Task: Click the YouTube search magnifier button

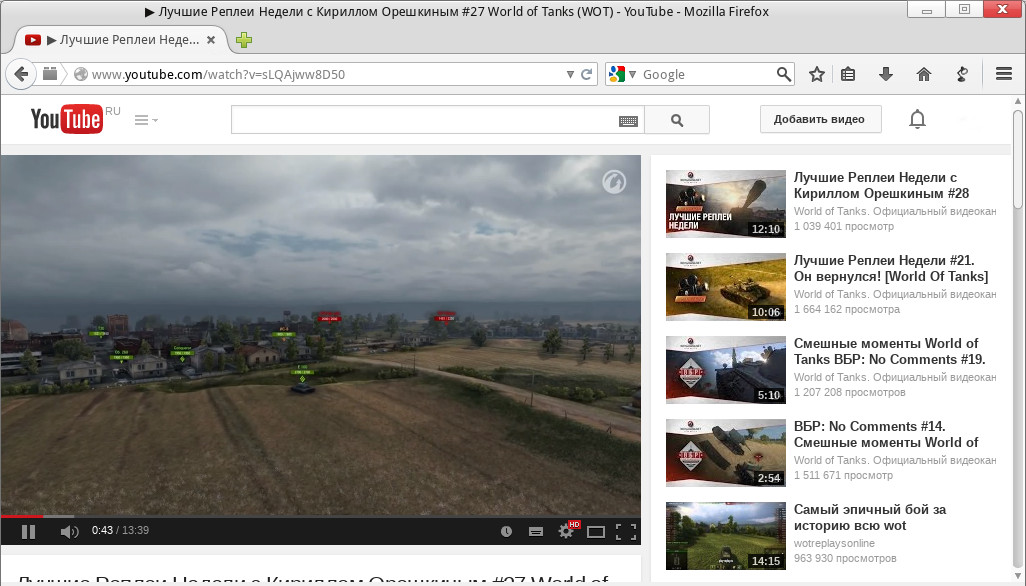Action: click(677, 120)
